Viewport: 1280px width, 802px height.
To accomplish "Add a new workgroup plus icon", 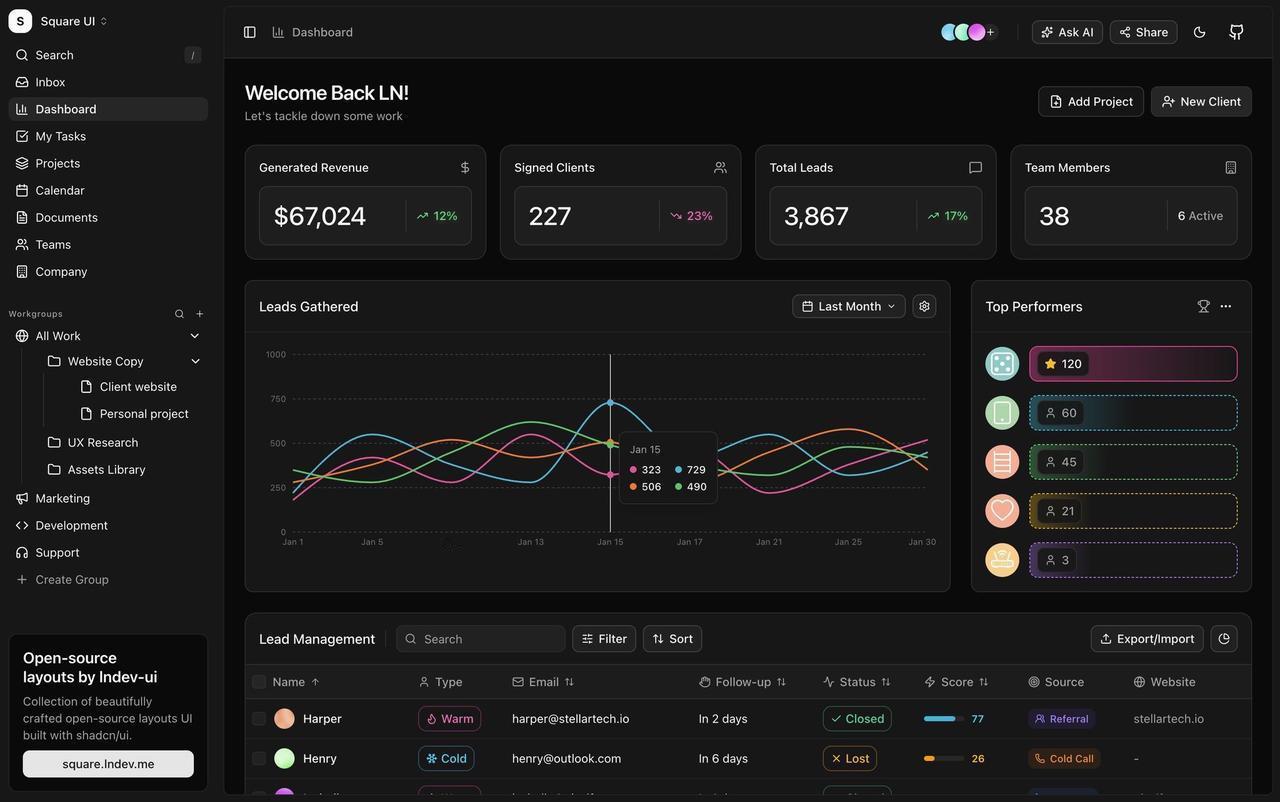I will click(x=200, y=314).
